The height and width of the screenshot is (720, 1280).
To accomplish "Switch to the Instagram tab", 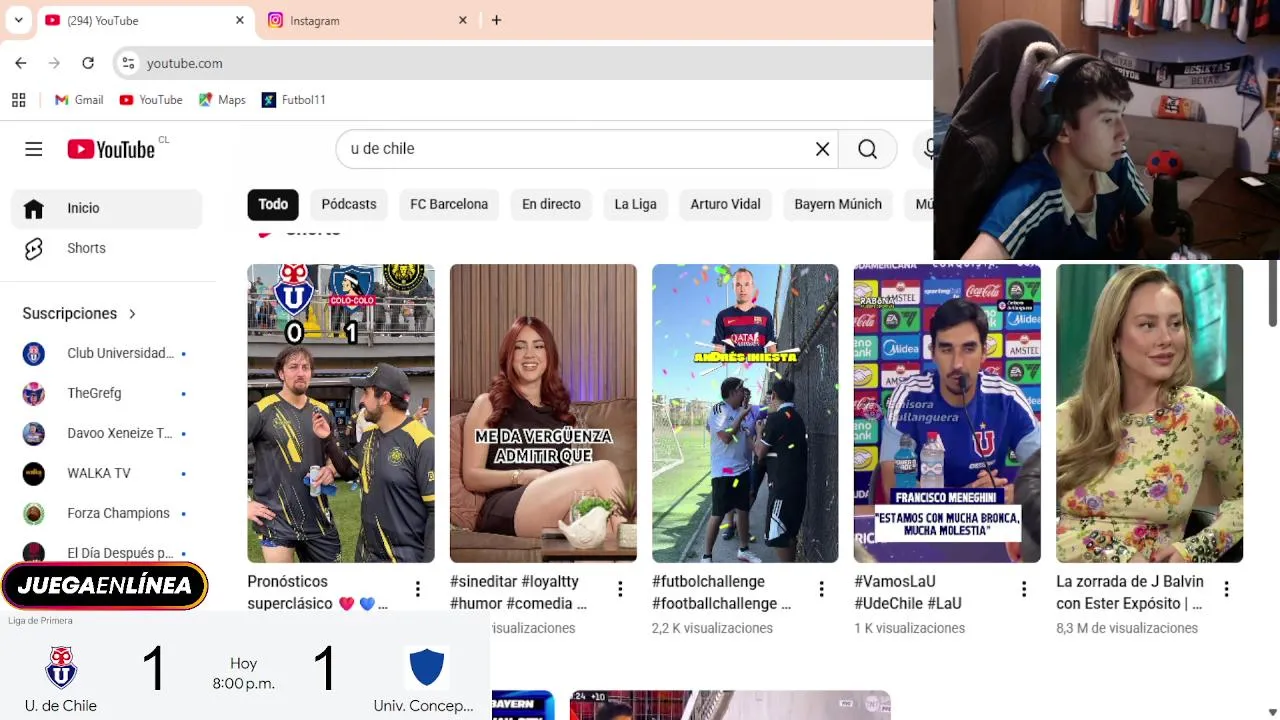I will coord(368,20).
